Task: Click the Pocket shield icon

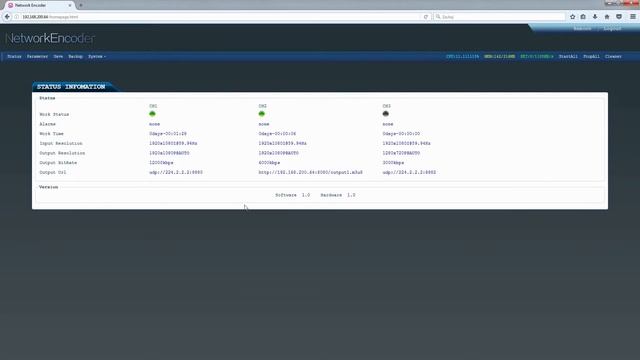Action: (x=619, y=17)
